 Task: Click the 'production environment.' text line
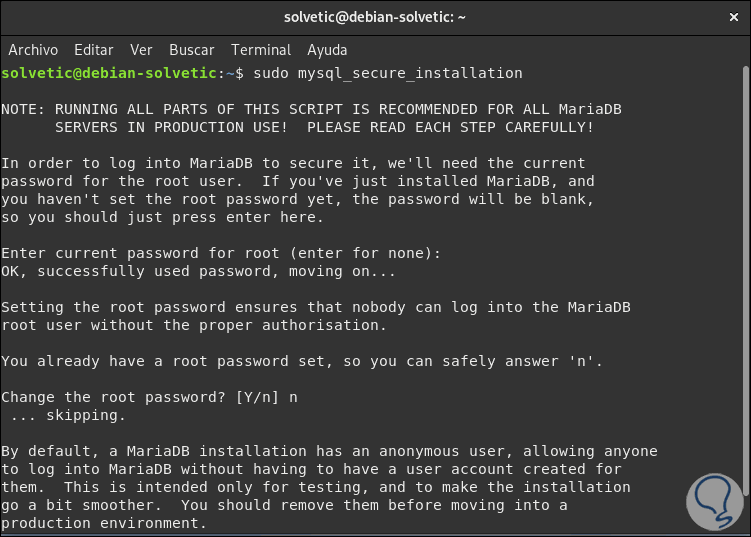[x=103, y=523]
